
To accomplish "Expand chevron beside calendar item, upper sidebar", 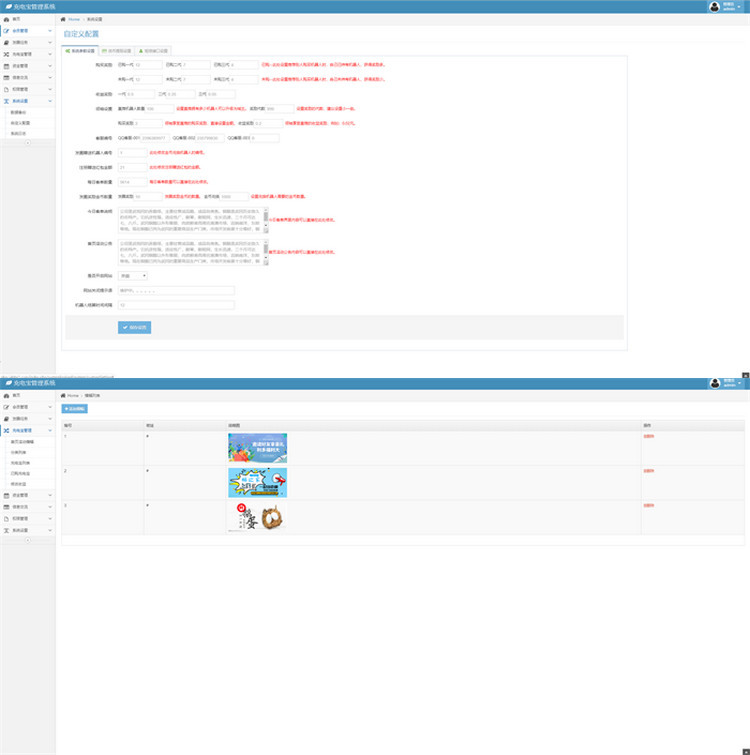I will [50, 66].
